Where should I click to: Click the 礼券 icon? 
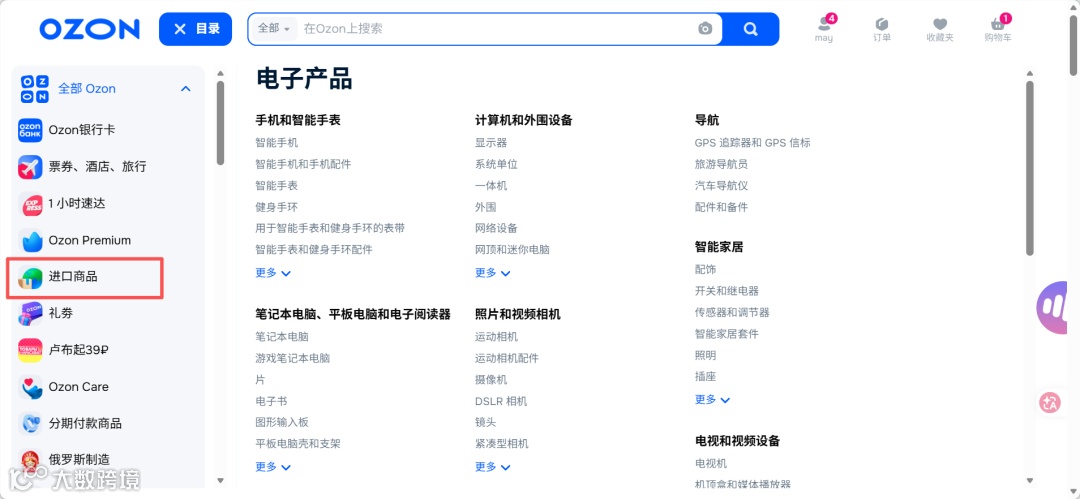pos(30,314)
